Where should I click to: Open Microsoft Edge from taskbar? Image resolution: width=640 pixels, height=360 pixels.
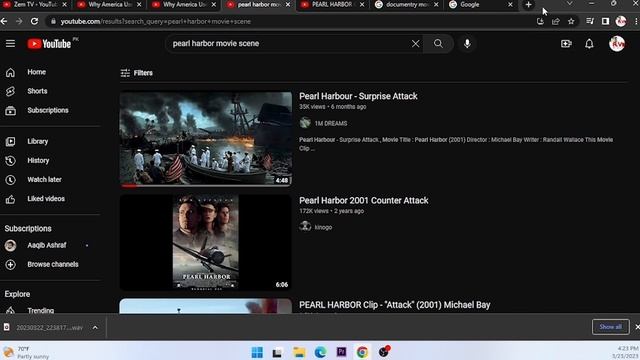pos(320,352)
